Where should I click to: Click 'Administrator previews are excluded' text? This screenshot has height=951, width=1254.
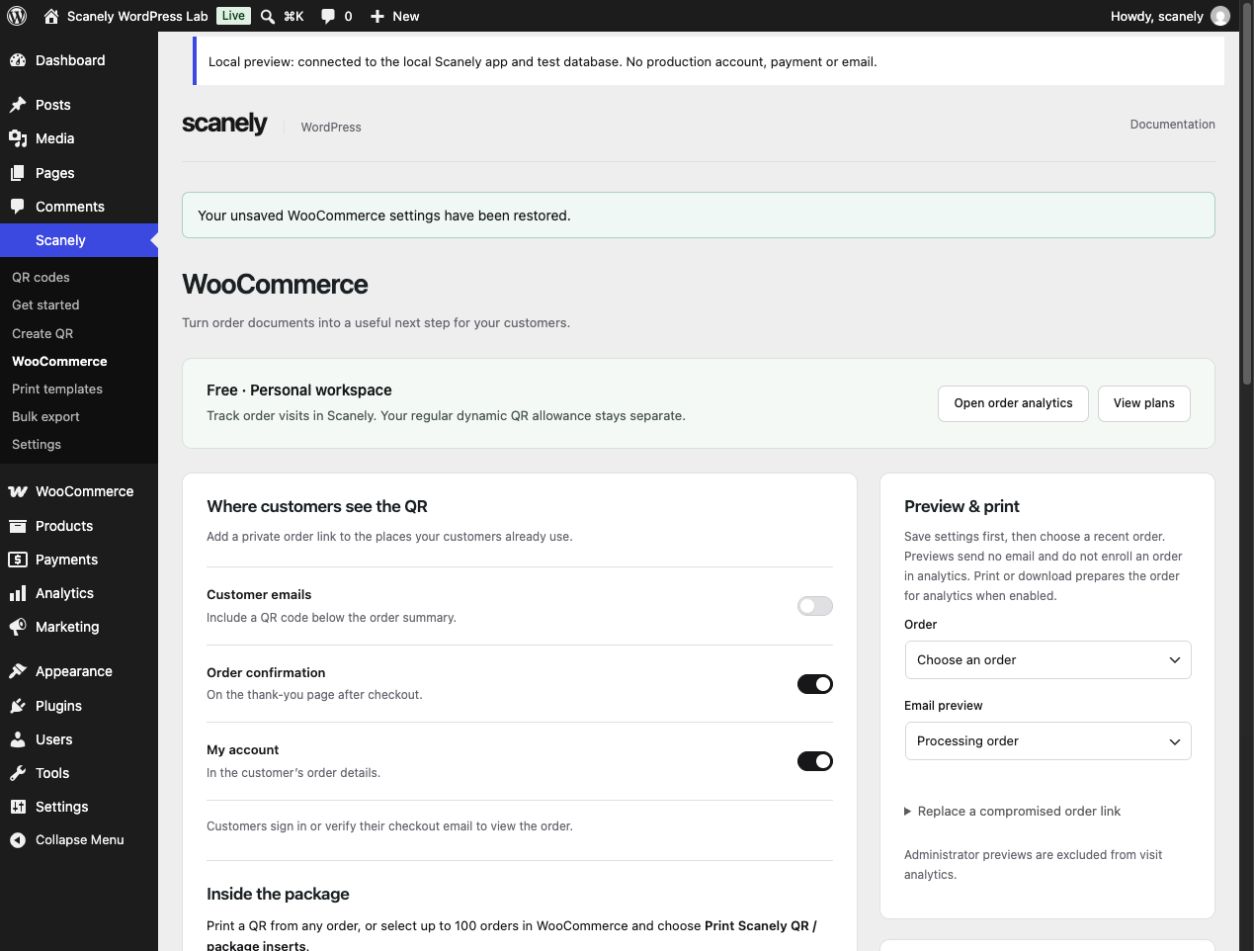1033,865
